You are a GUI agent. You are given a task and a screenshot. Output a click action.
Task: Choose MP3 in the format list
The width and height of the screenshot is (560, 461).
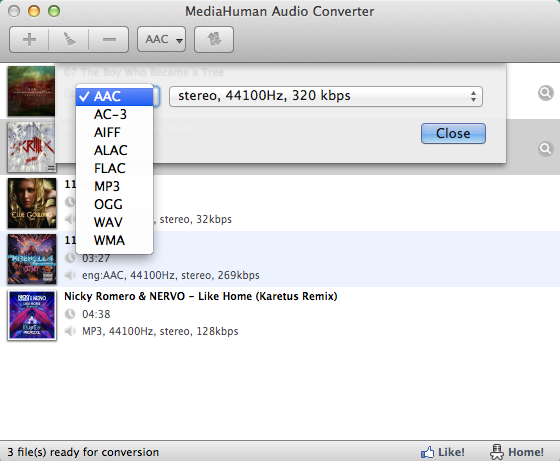click(x=115, y=186)
